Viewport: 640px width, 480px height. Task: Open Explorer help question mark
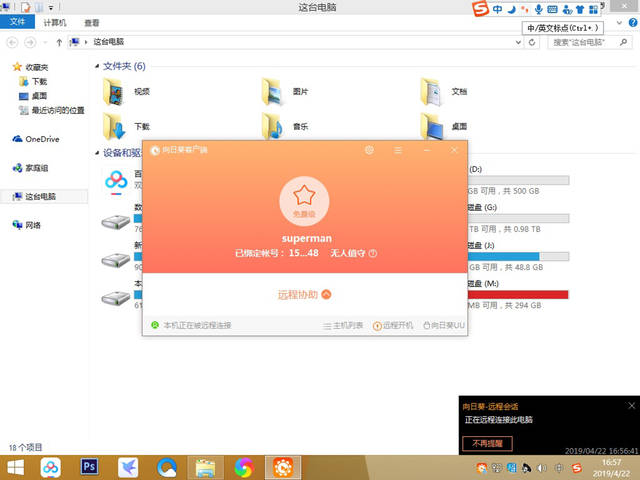[633, 22]
